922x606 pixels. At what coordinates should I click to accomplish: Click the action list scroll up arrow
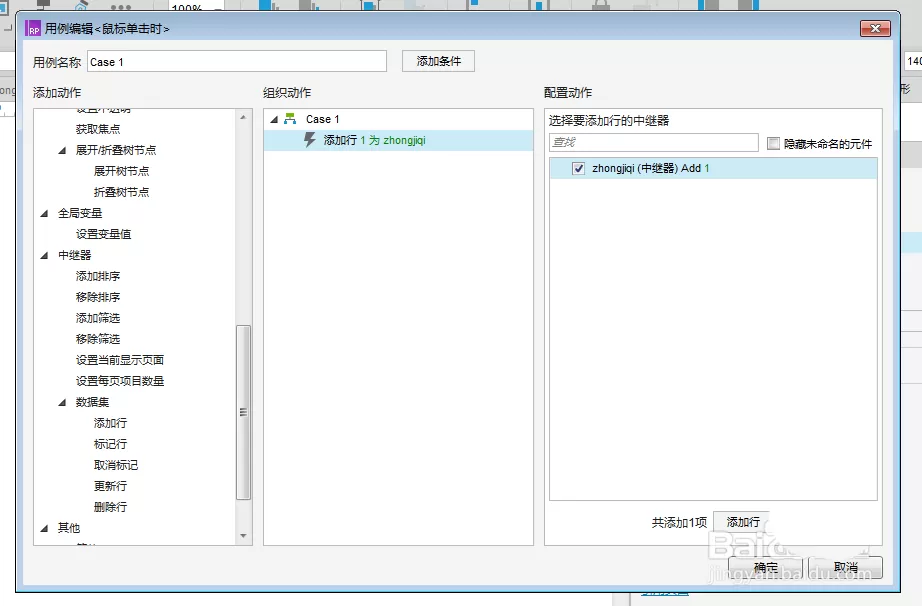tap(243, 117)
